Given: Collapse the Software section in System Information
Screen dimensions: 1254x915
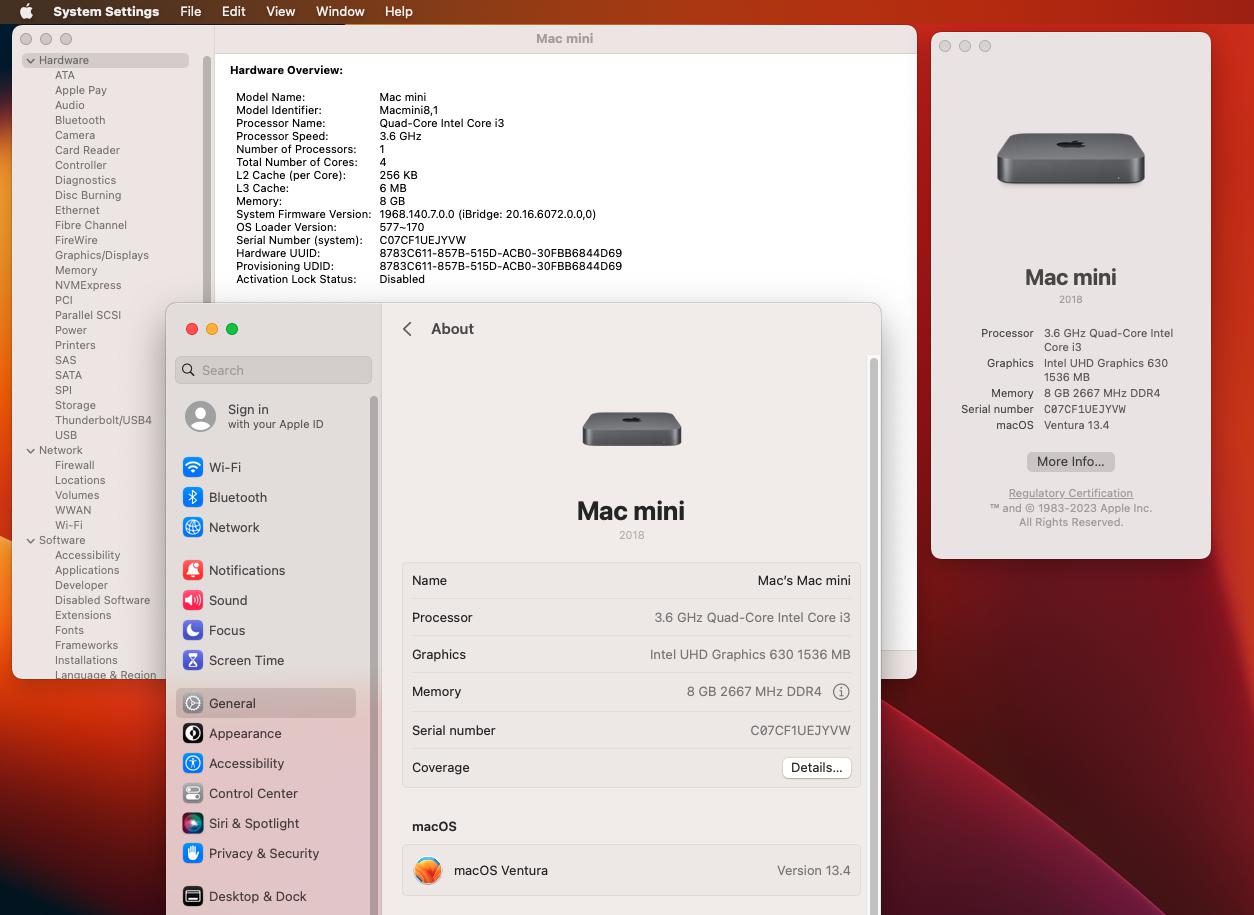Looking at the screenshot, I should (31, 540).
